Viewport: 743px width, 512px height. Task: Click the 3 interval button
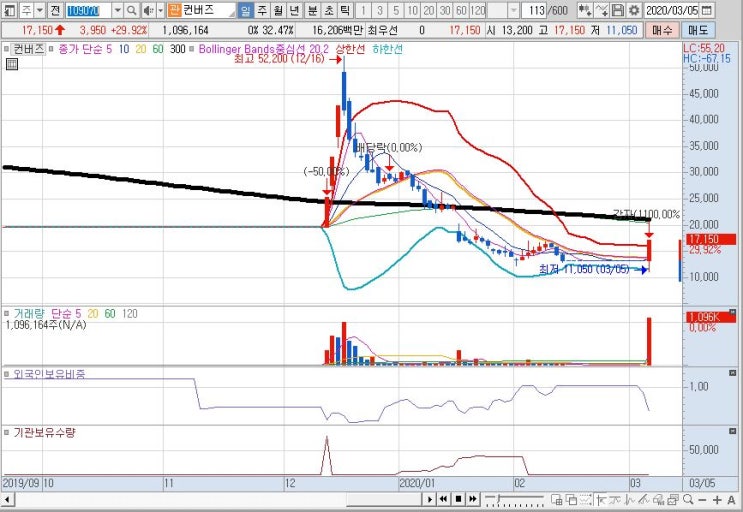pyautogui.click(x=380, y=10)
